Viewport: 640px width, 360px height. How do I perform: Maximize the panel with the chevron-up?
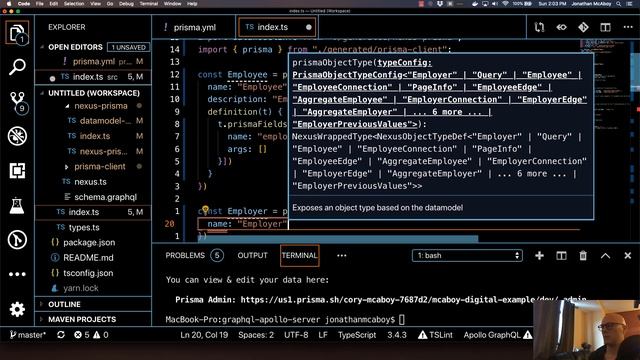click(x=605, y=256)
